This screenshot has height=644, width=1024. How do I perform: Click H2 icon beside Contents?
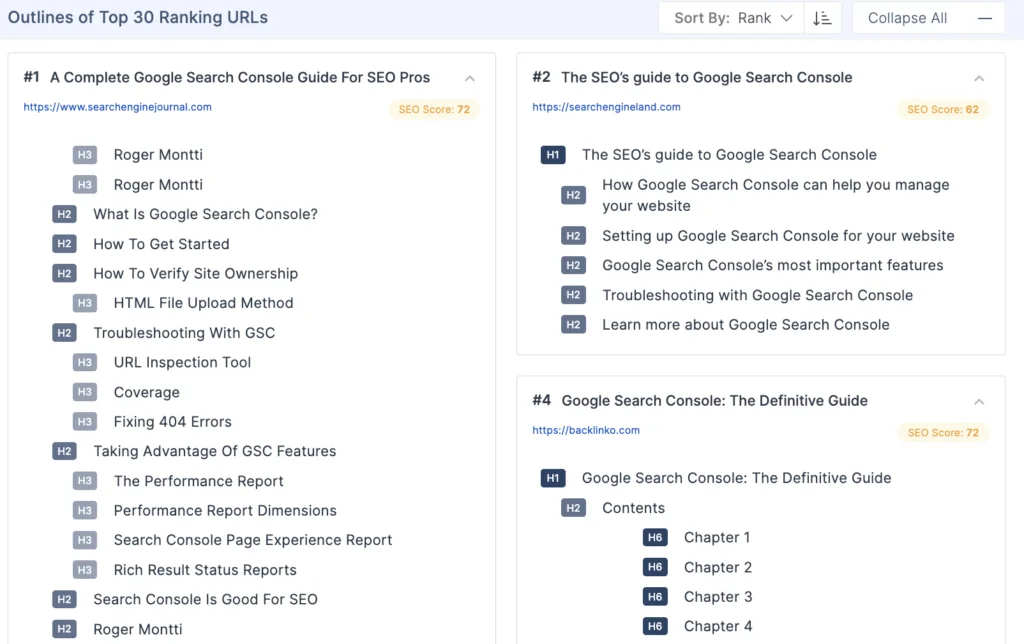(x=573, y=508)
